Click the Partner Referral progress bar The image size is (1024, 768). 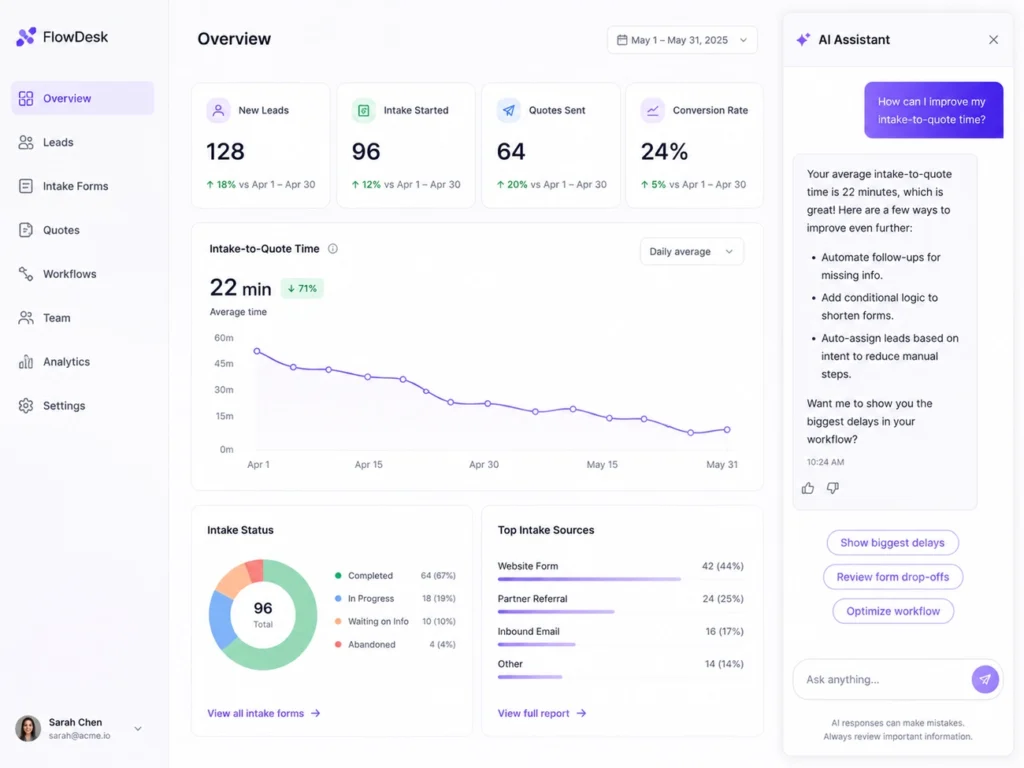[x=556, y=612]
